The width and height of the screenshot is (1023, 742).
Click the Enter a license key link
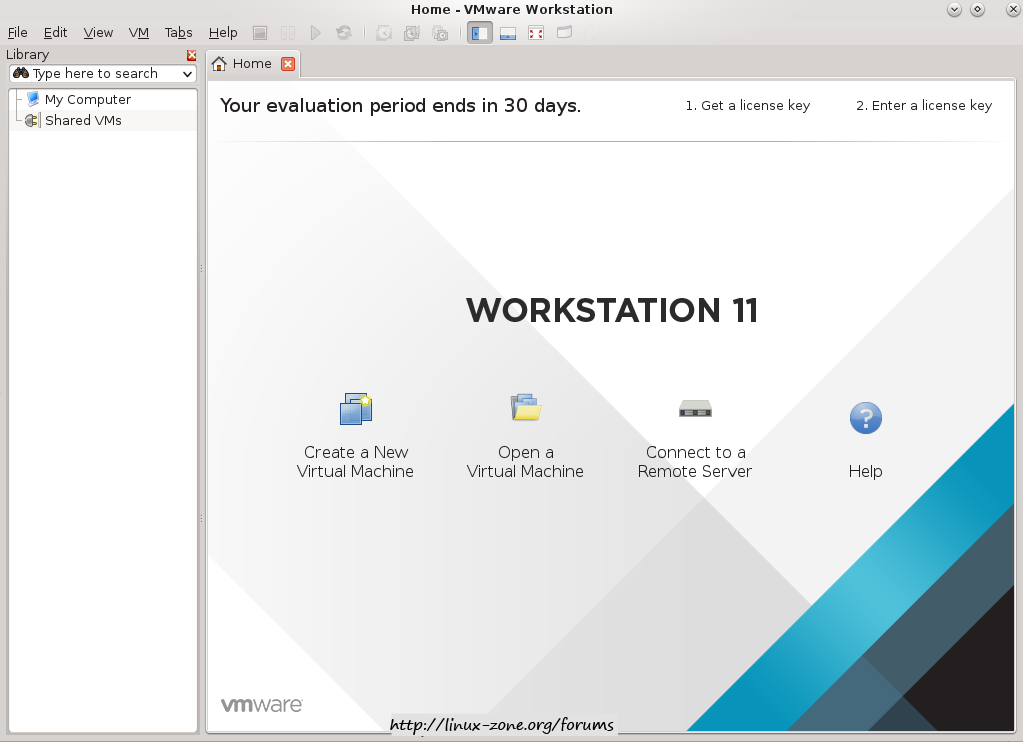pos(923,106)
